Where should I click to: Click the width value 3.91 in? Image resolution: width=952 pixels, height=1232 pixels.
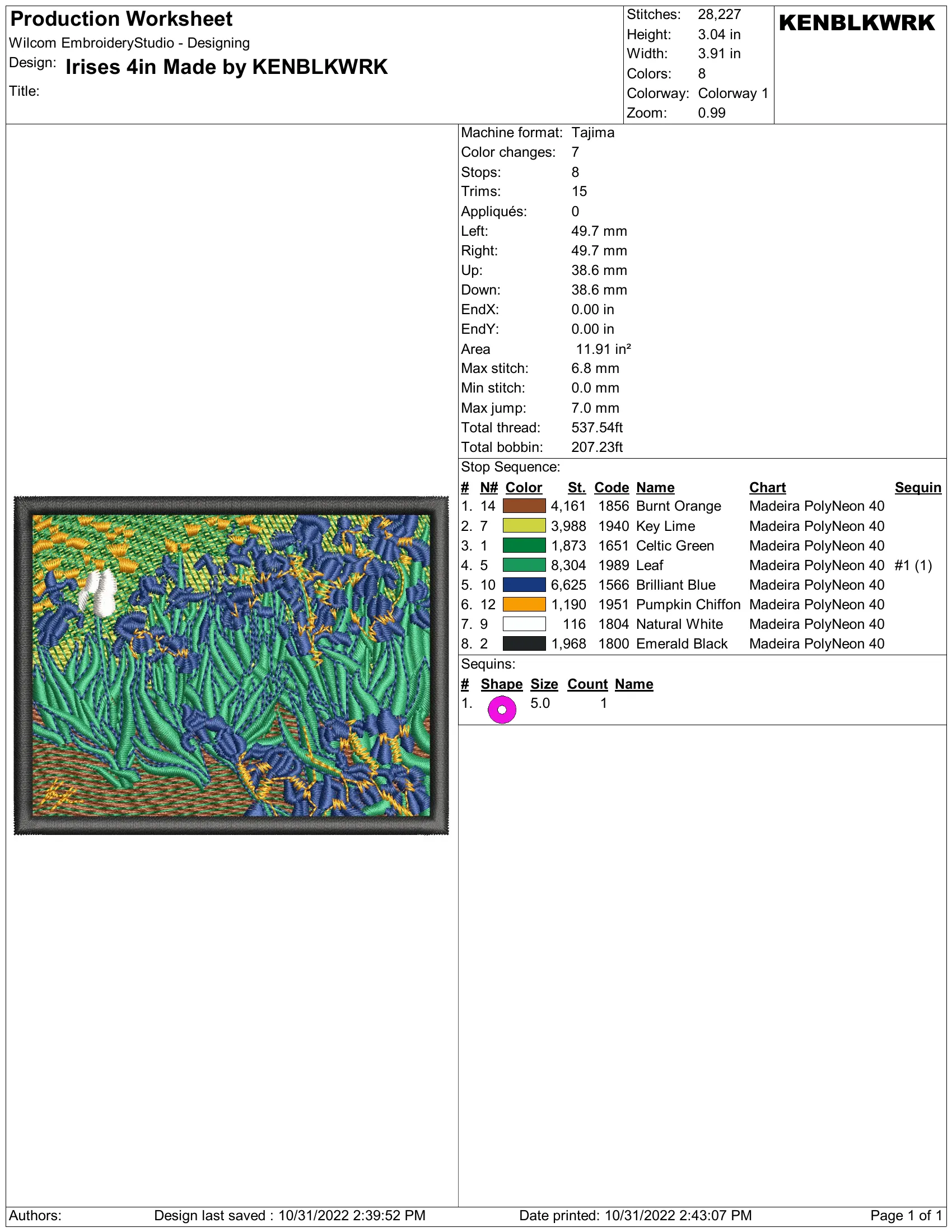tap(719, 54)
